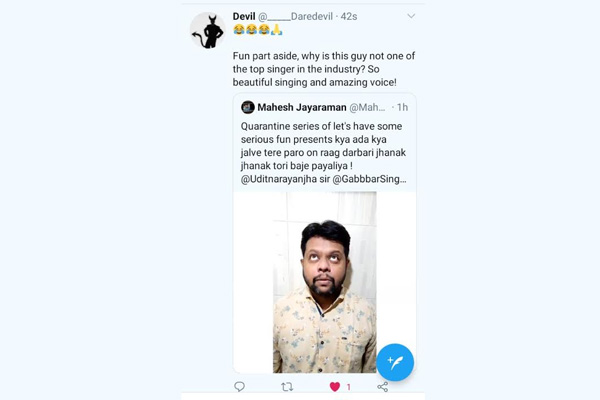Image resolution: width=600 pixels, height=400 pixels.
Task: Click the 1h quoted tweet timestamp
Action: pos(402,107)
